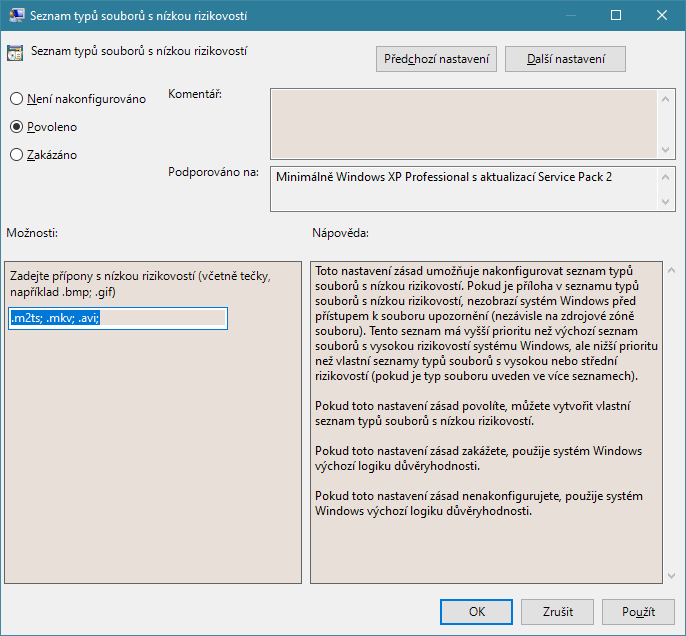Confirm the dialog with OK

pyautogui.click(x=476, y=612)
